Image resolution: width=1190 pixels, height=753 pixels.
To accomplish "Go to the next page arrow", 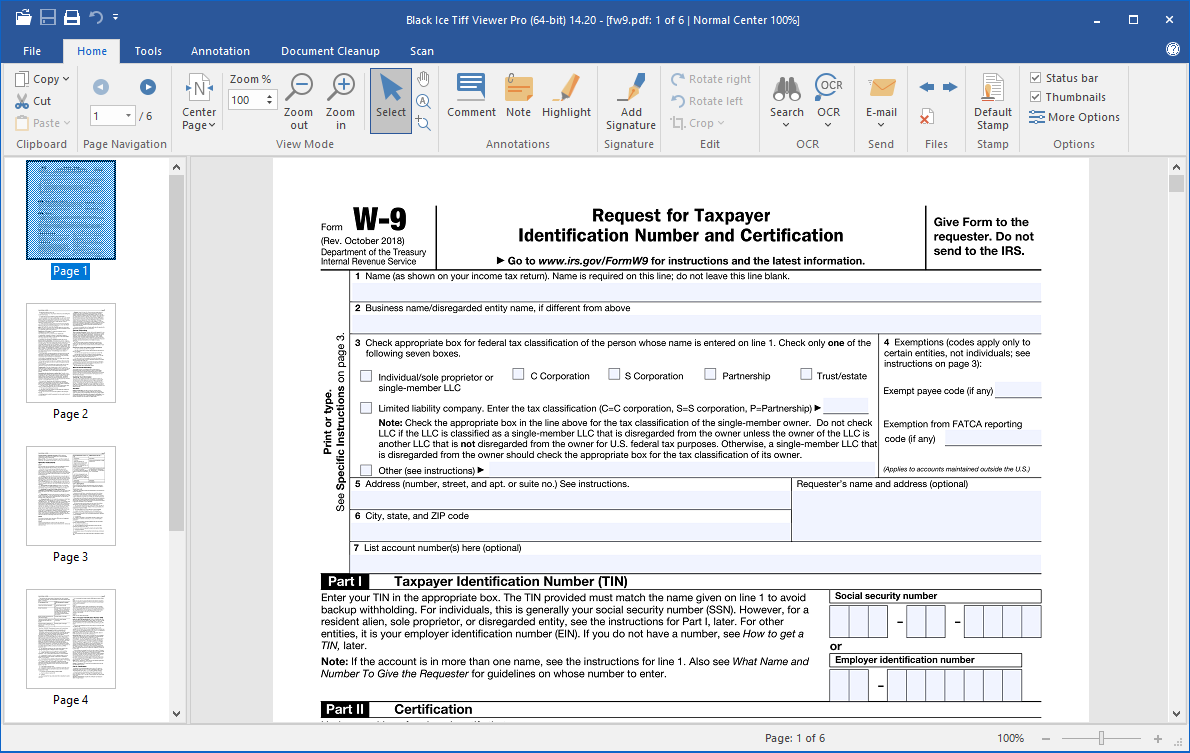I will (148, 87).
